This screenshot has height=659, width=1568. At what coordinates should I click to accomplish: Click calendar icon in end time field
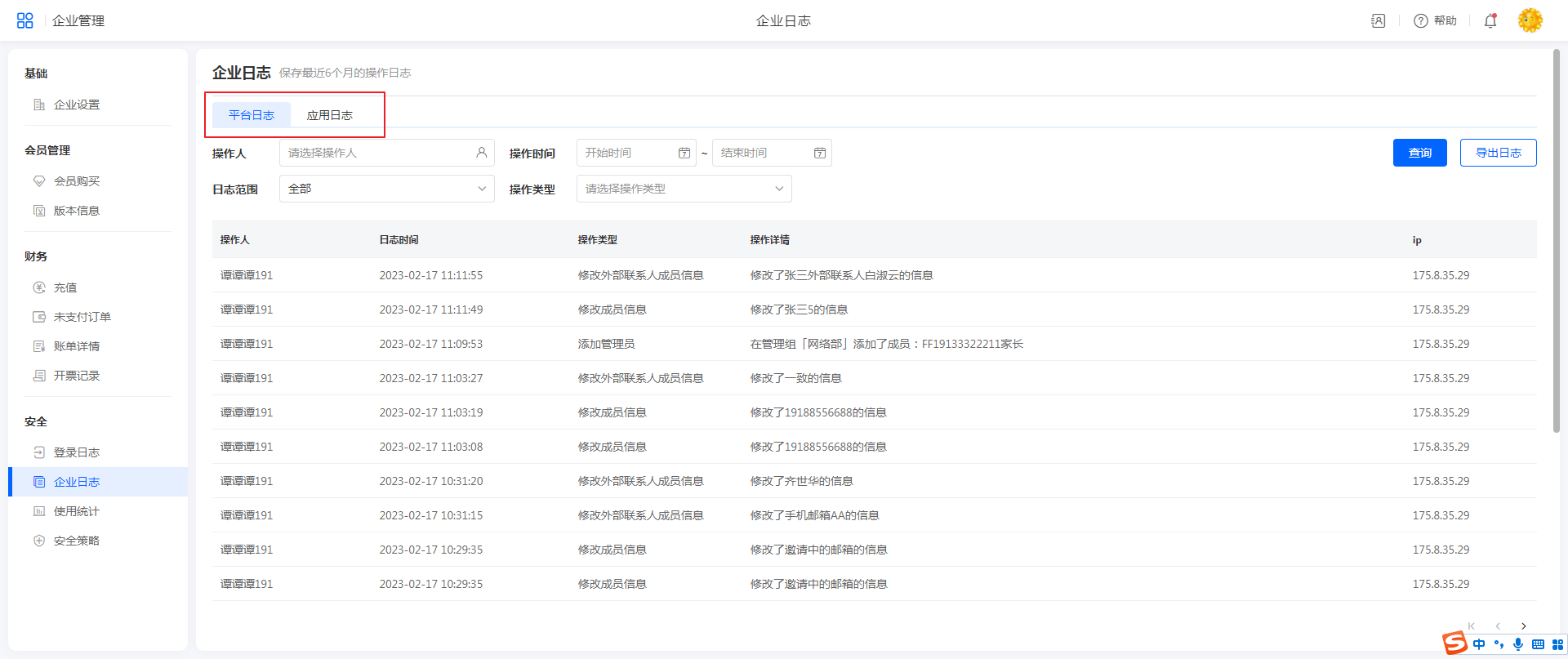(x=820, y=154)
